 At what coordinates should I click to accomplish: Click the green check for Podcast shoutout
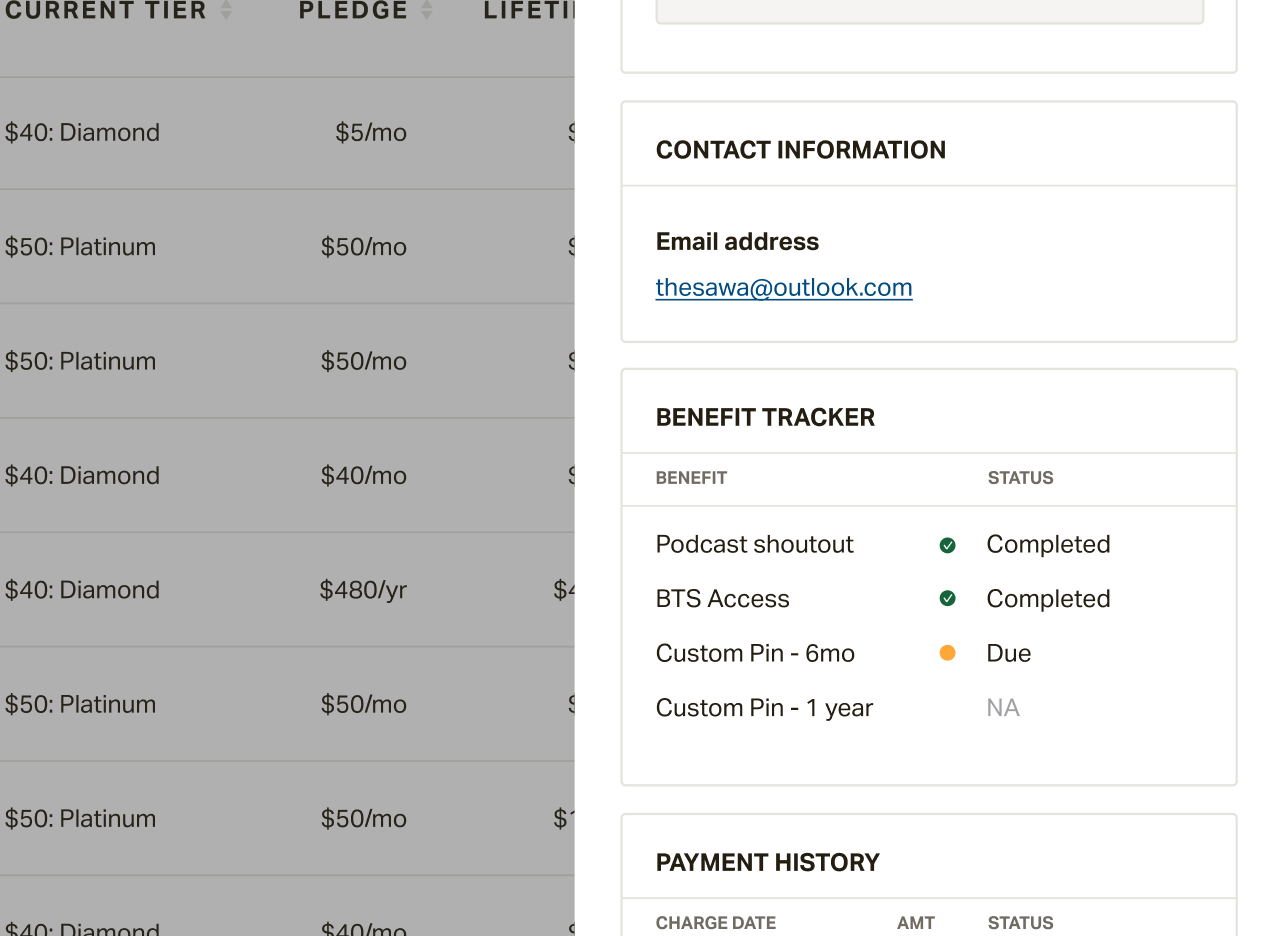coord(948,545)
